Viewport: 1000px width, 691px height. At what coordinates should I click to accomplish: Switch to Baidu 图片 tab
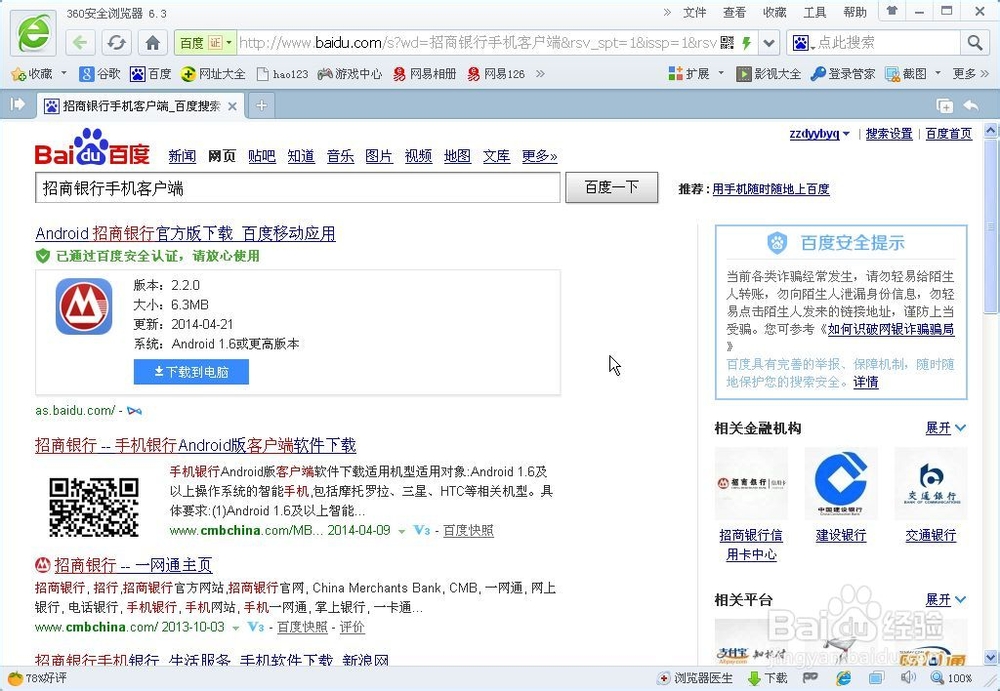click(379, 156)
